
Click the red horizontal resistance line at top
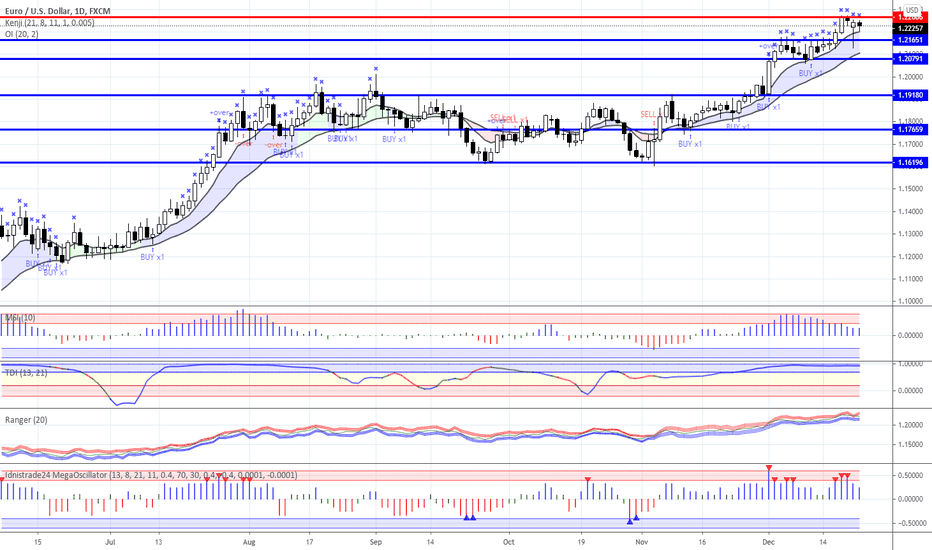click(446, 17)
